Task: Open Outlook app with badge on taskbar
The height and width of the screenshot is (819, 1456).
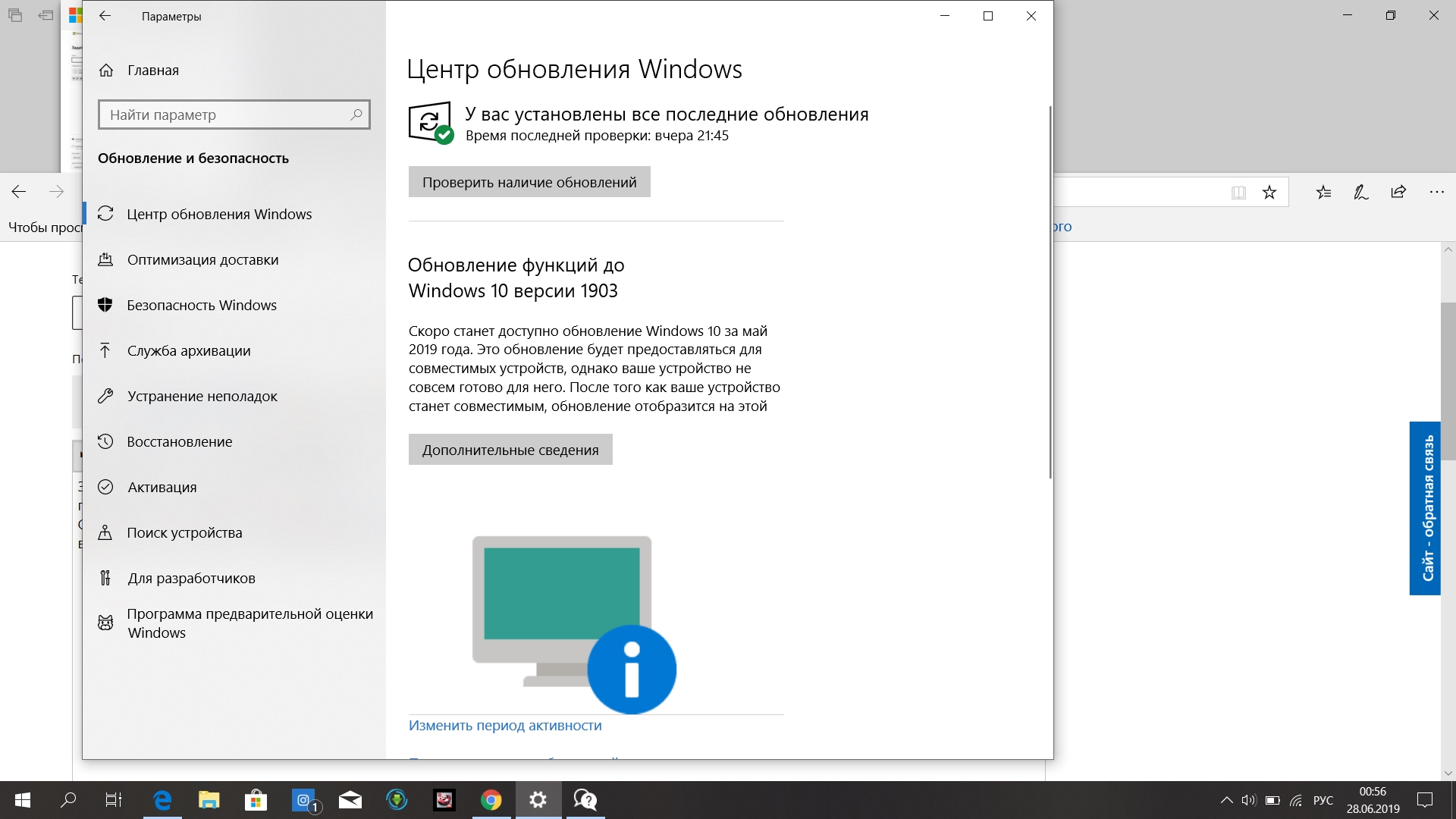Action: 305,800
